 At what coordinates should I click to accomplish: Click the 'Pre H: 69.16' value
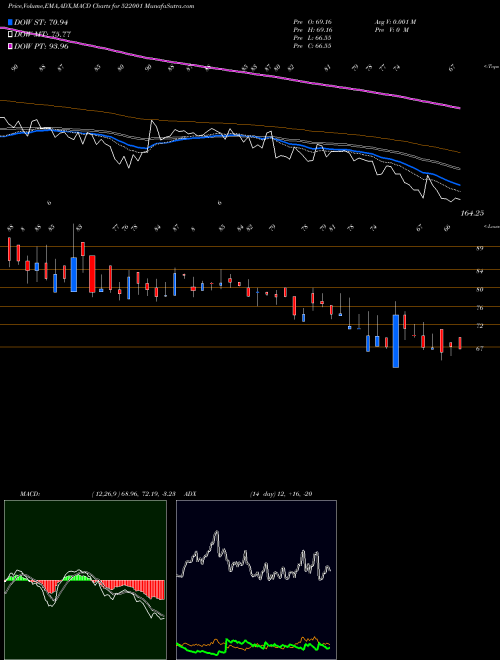(313, 30)
